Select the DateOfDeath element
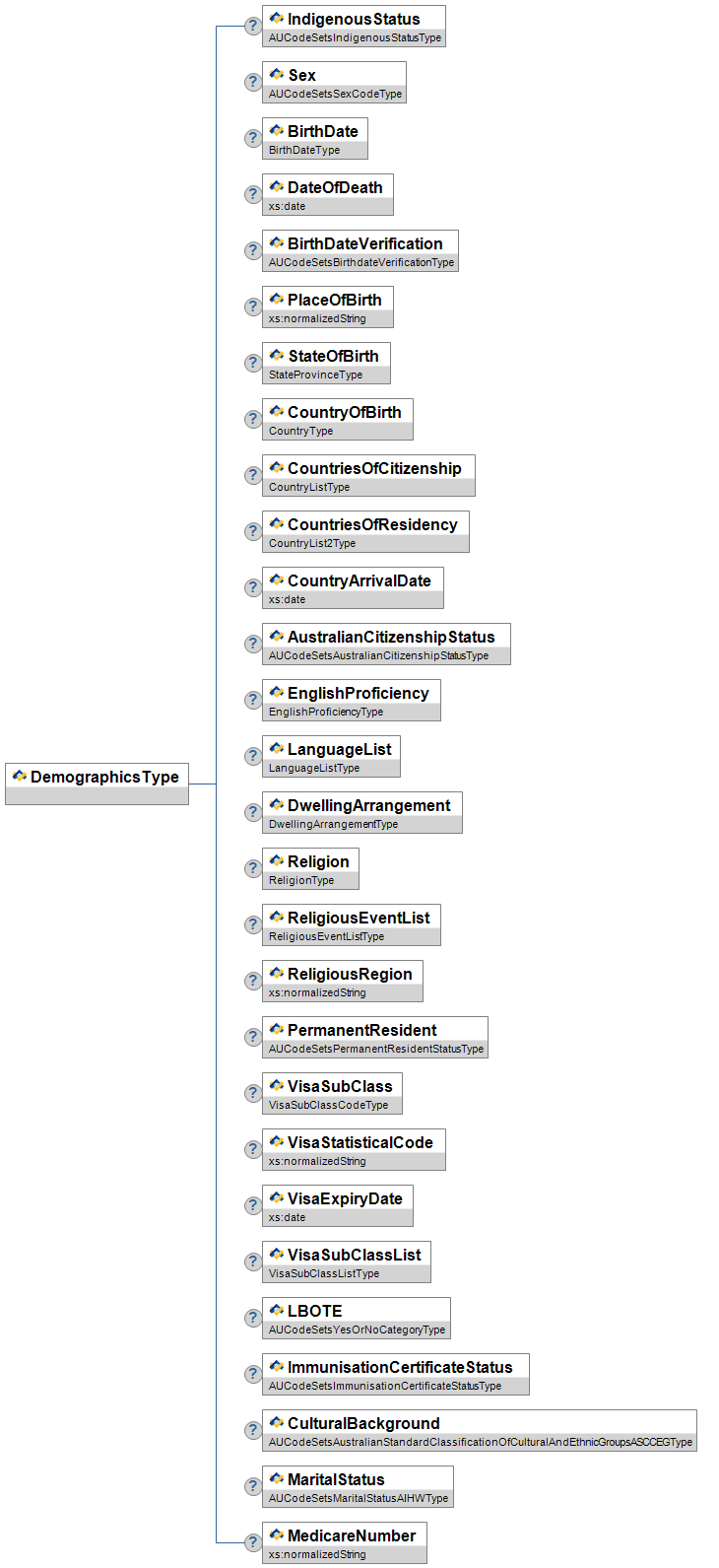 click(334, 187)
